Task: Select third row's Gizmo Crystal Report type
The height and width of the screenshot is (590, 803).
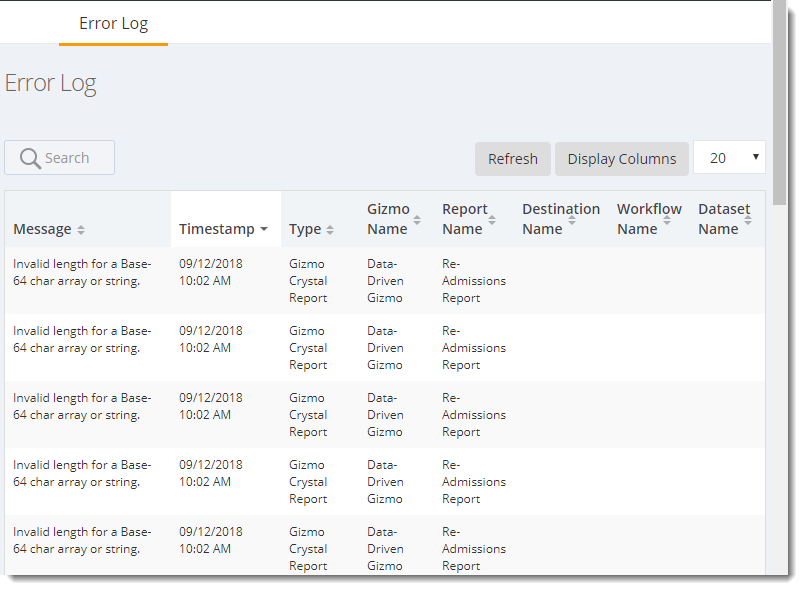Action: point(308,415)
